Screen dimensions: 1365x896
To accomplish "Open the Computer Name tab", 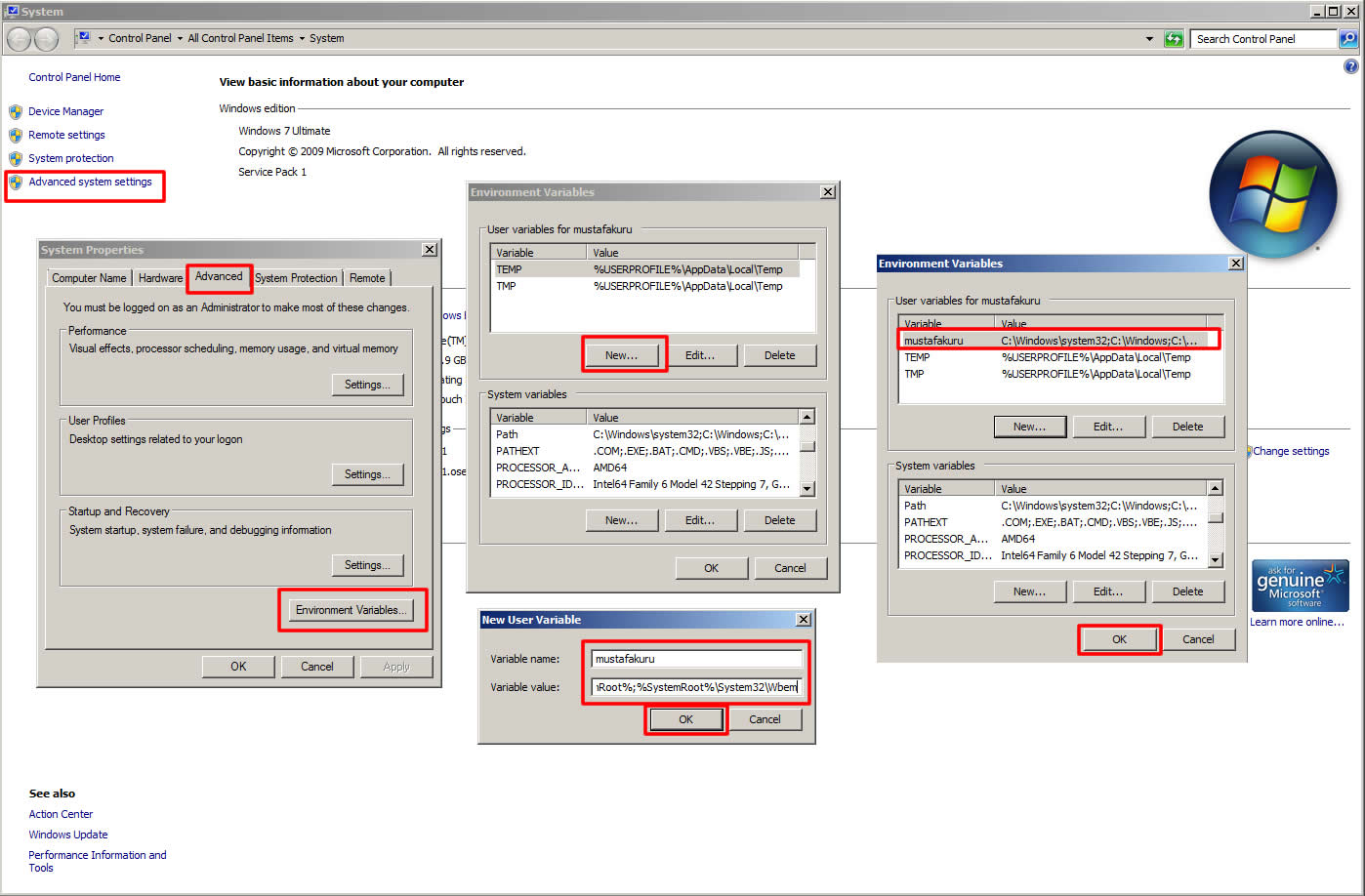I will click(x=89, y=278).
